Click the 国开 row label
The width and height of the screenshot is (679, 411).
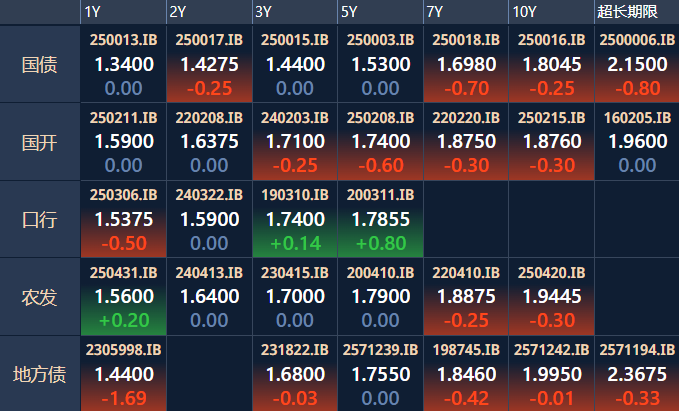pos(40,142)
